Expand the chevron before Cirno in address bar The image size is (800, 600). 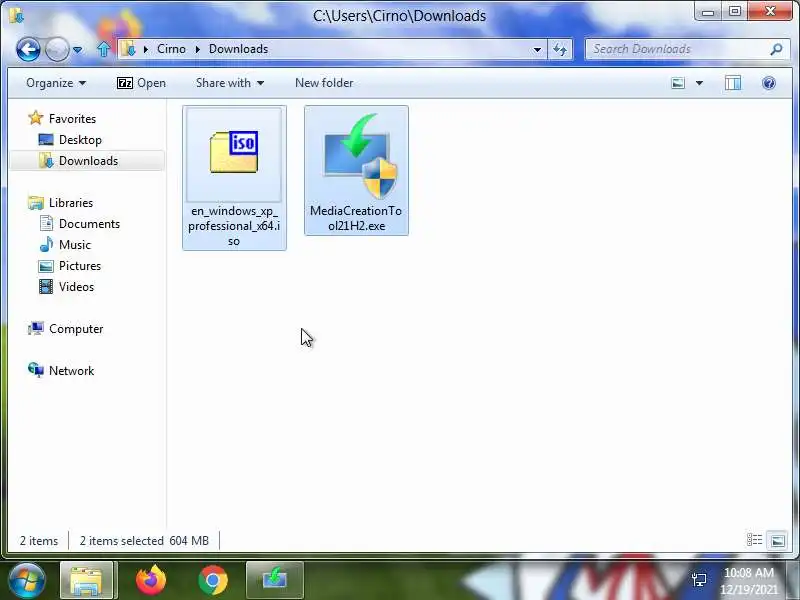click(146, 49)
